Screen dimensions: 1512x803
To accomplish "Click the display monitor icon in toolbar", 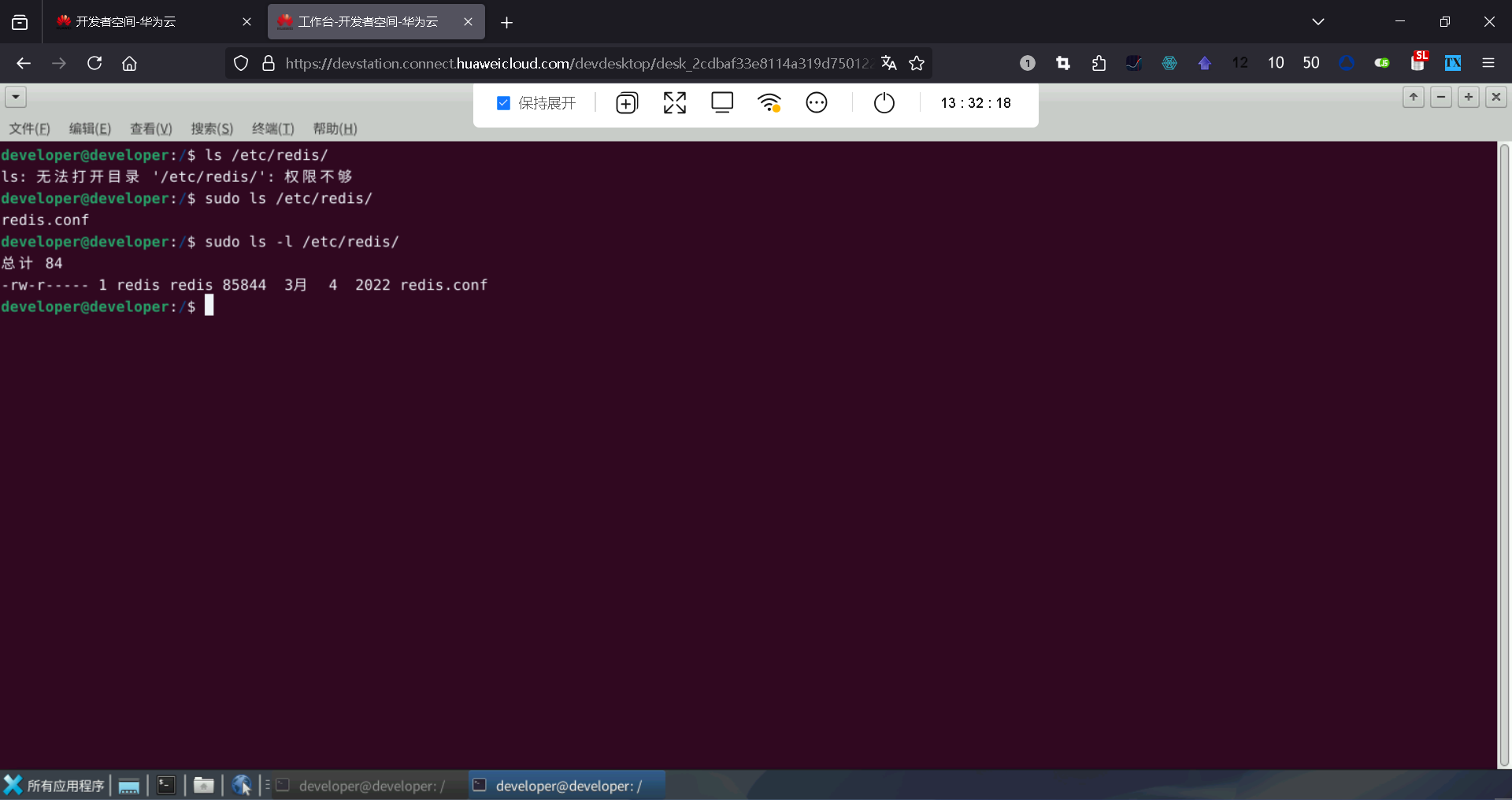I will coord(722,103).
